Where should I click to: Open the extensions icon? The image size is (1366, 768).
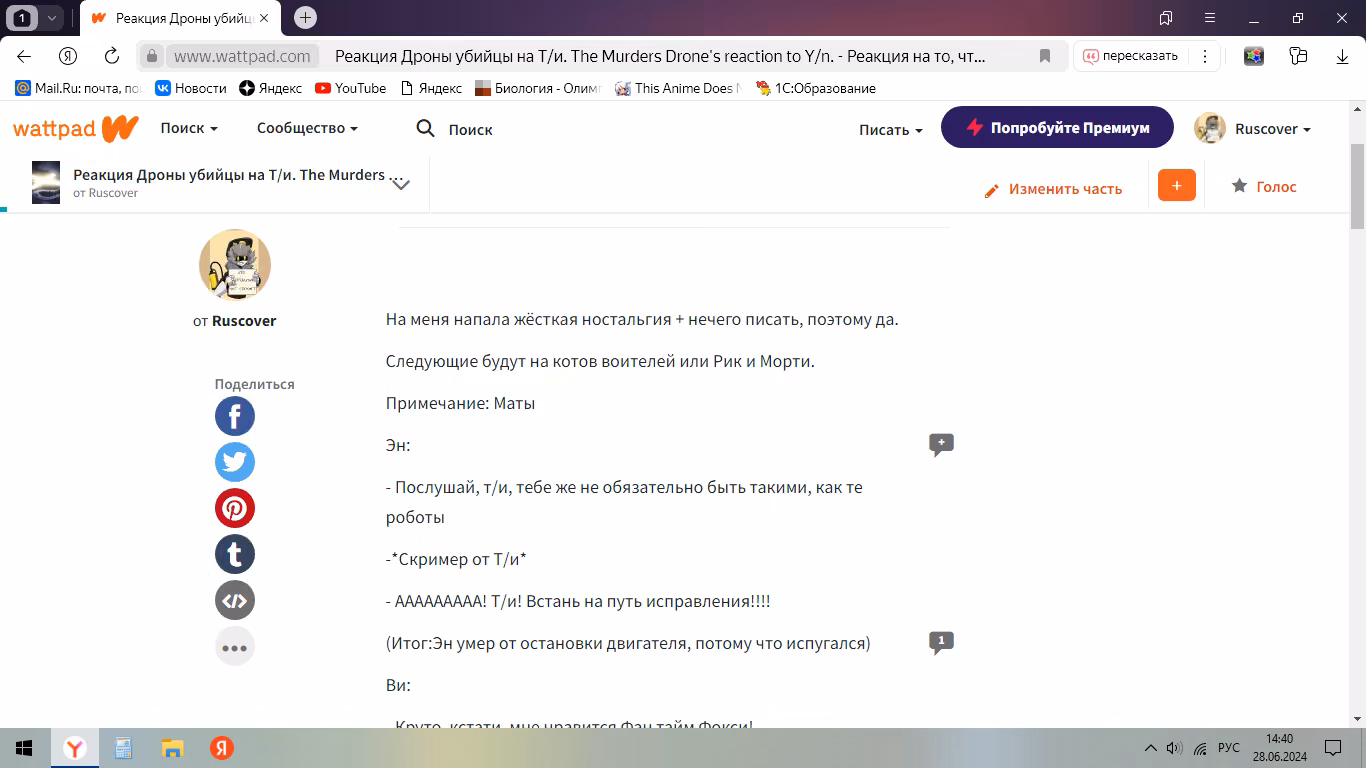(1298, 56)
